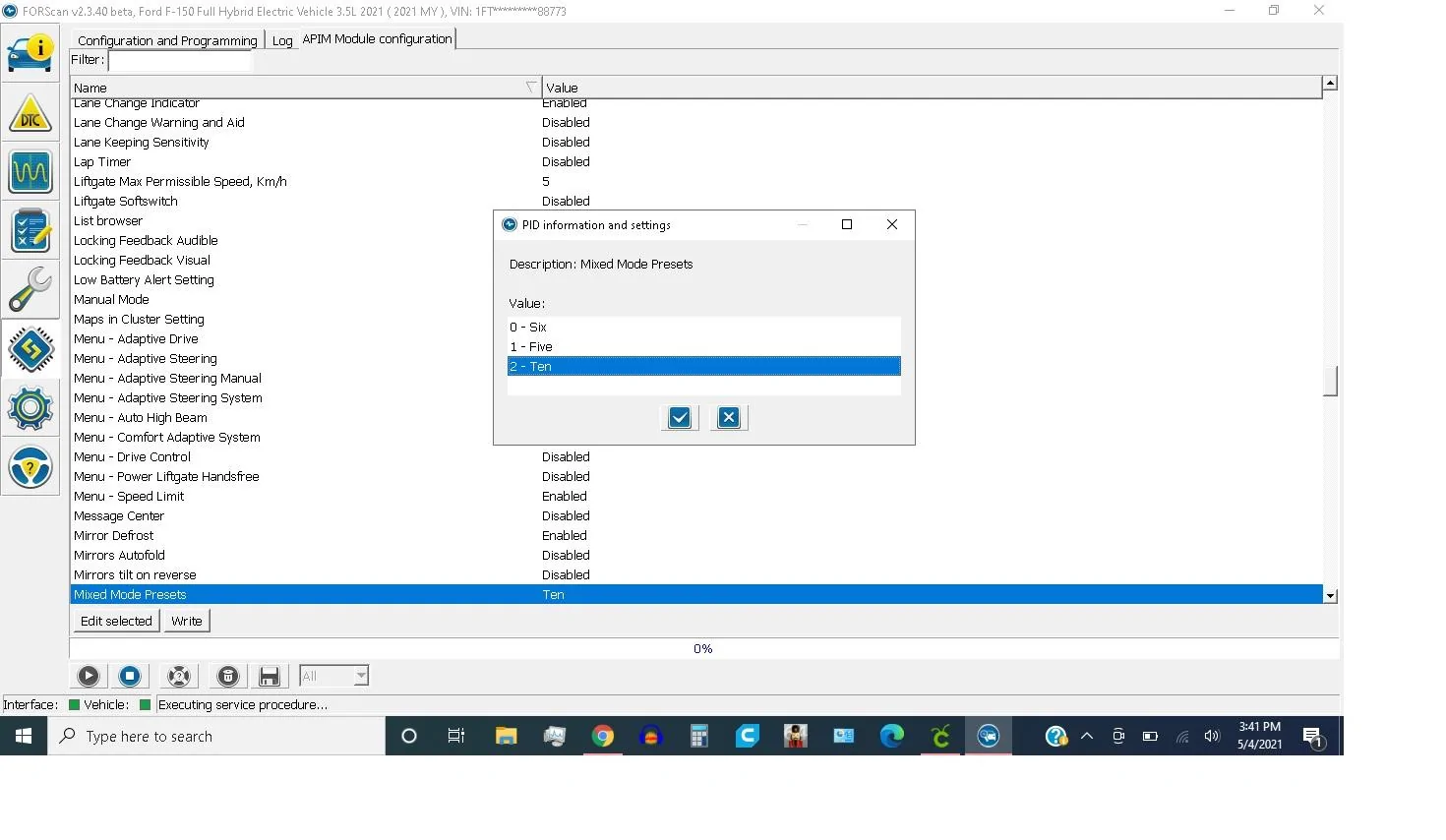Switch to Configuration and Programming tab
Viewport: 1446px width, 840px height.
tap(167, 40)
